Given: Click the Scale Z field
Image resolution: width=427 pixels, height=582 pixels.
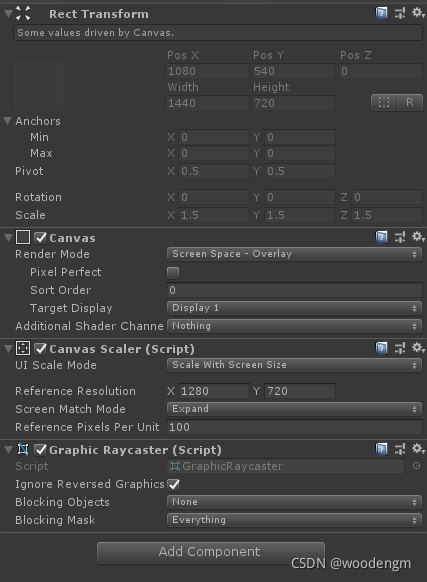Looking at the screenshot, I should (x=387, y=215).
